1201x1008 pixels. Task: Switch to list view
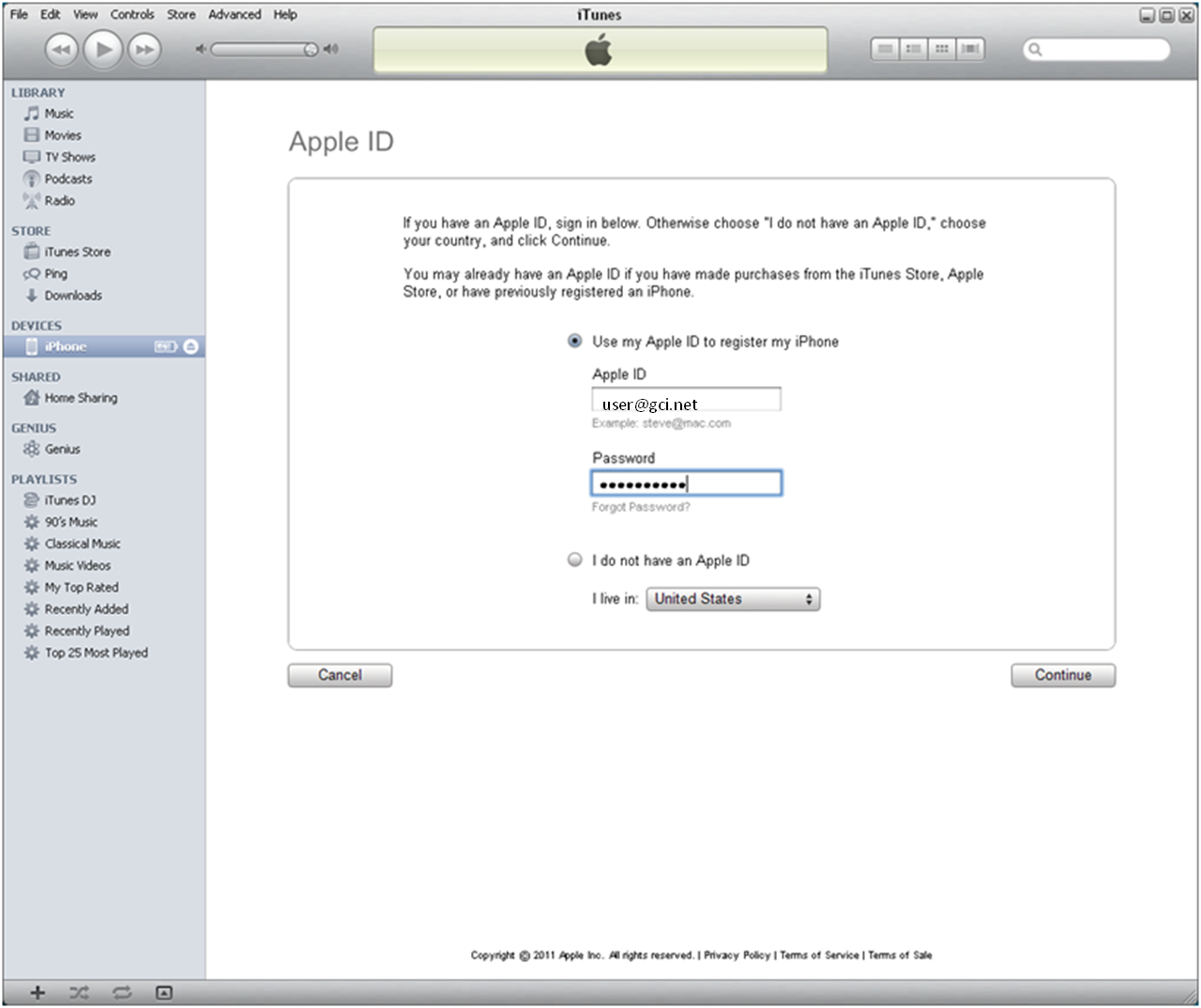click(885, 49)
